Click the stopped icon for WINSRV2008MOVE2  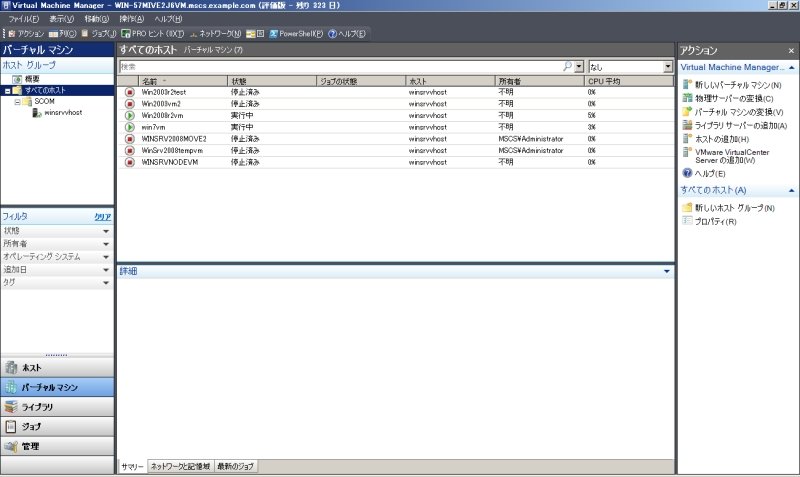pos(130,139)
